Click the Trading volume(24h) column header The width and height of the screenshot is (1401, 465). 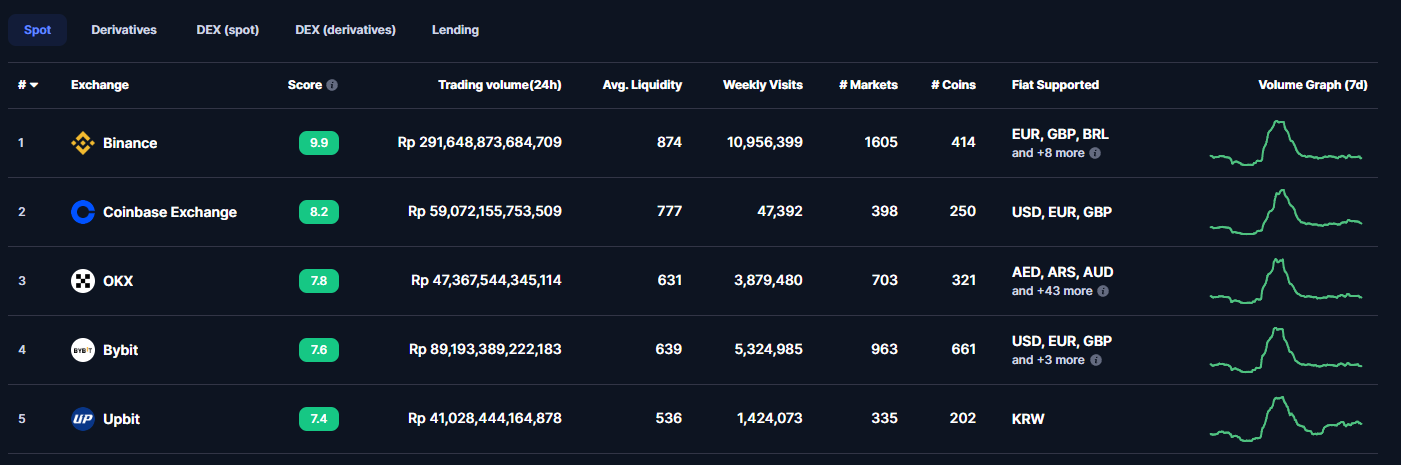tap(500, 85)
